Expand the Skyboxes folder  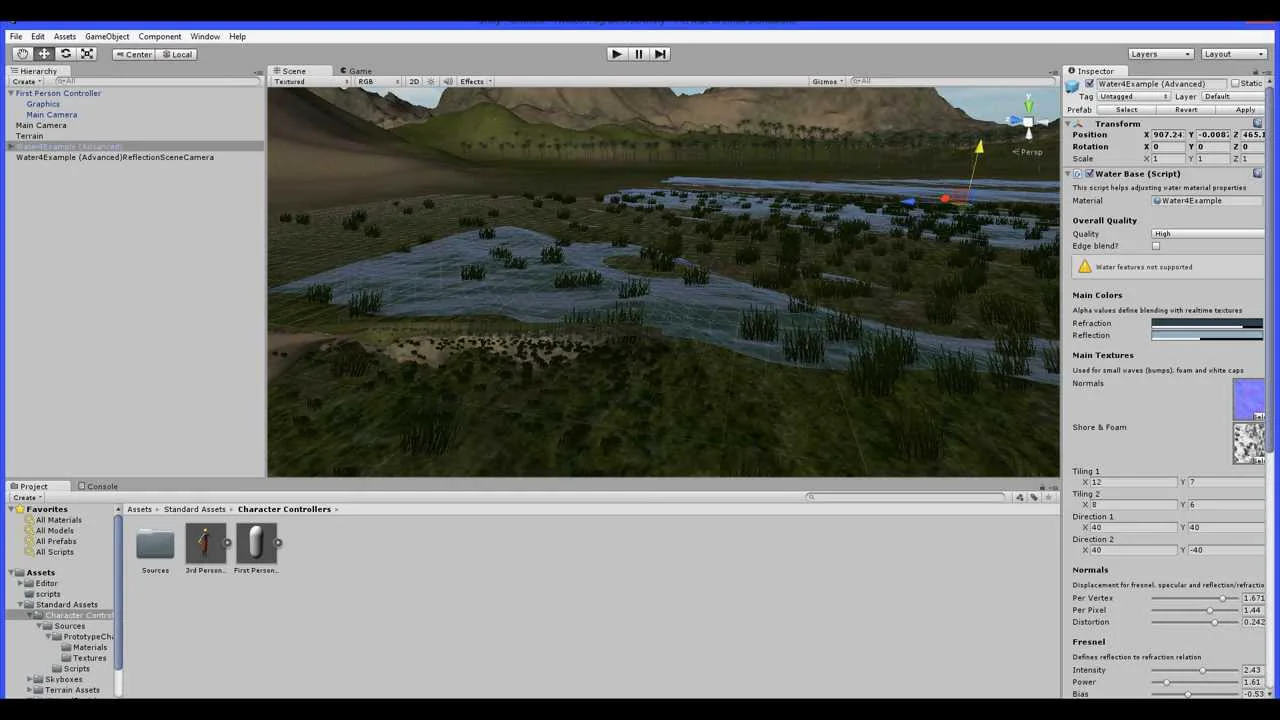point(29,679)
